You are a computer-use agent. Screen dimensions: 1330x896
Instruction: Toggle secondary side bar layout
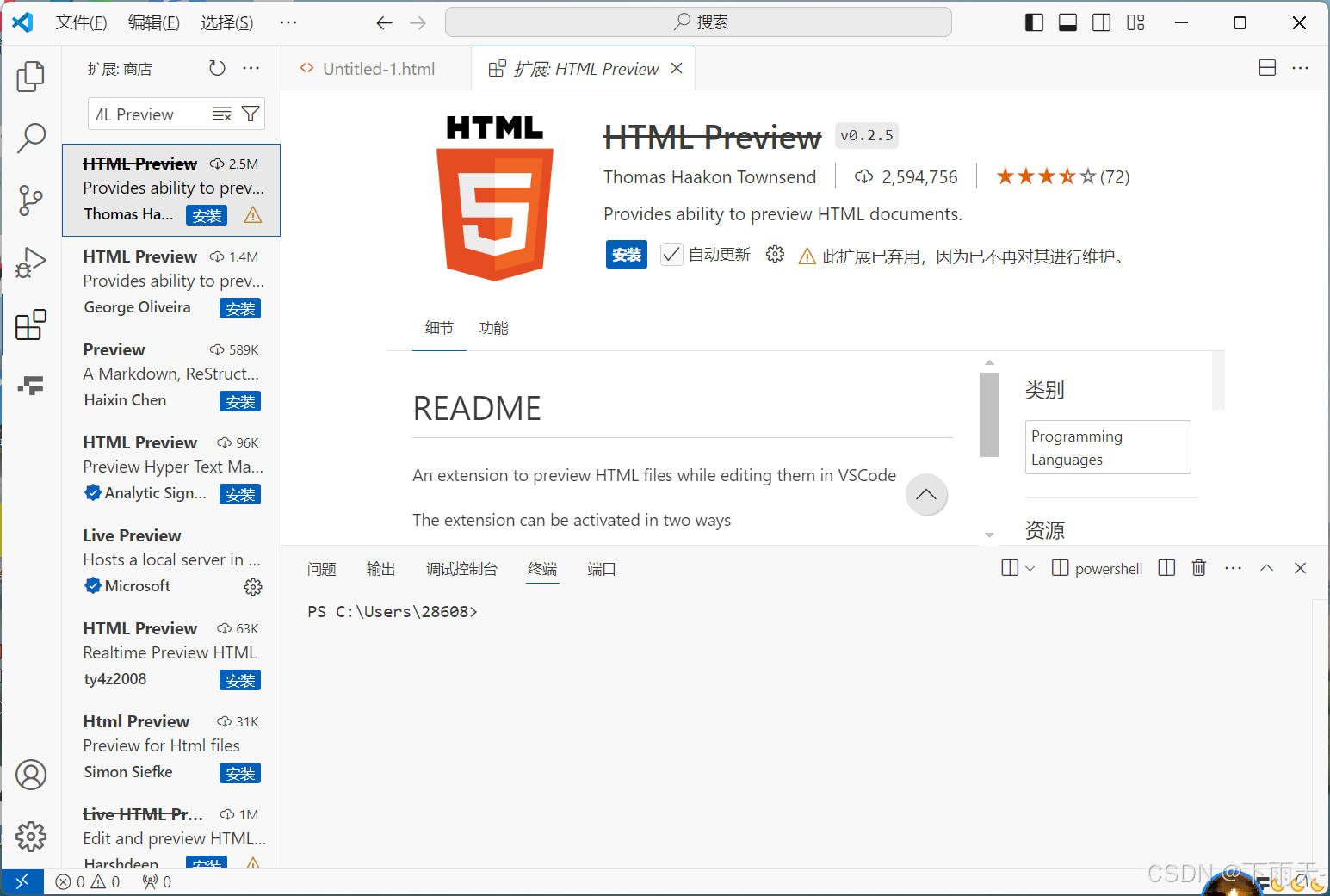pyautogui.click(x=1102, y=22)
